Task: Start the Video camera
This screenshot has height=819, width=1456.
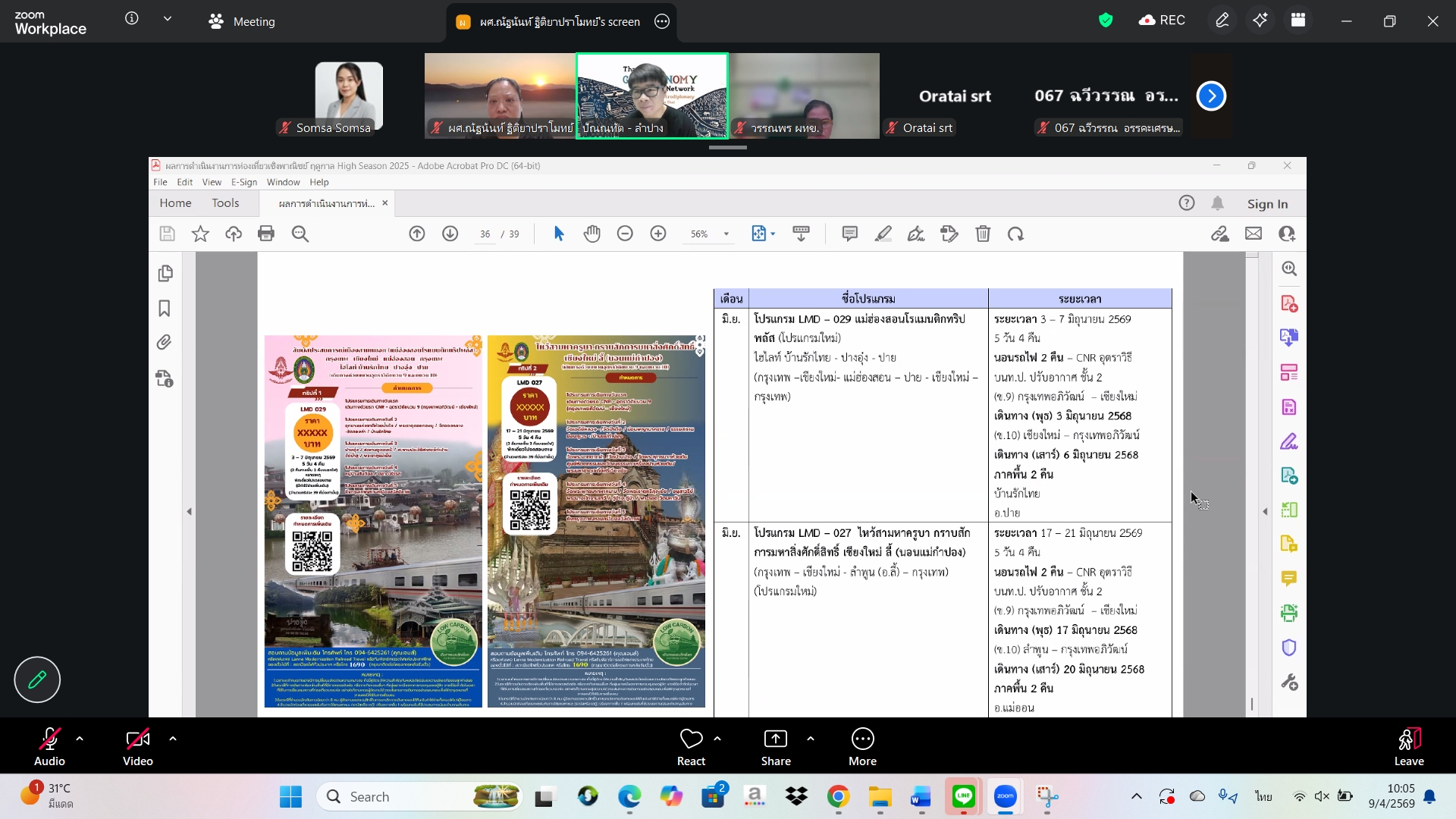Action: click(x=137, y=739)
